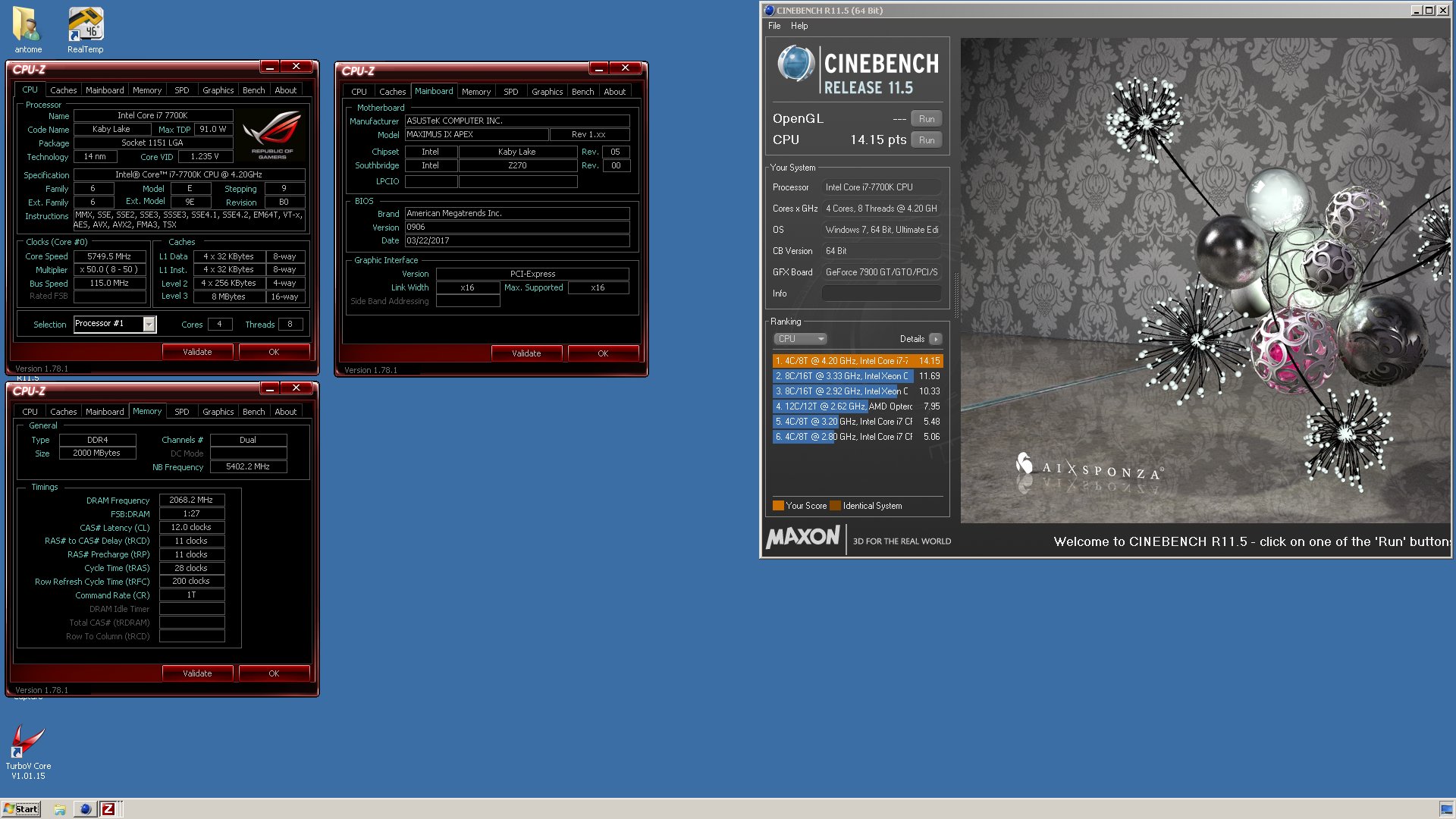The width and height of the screenshot is (1456, 819).
Task: Open the Processor #1 selection dropdown
Action: [149, 325]
